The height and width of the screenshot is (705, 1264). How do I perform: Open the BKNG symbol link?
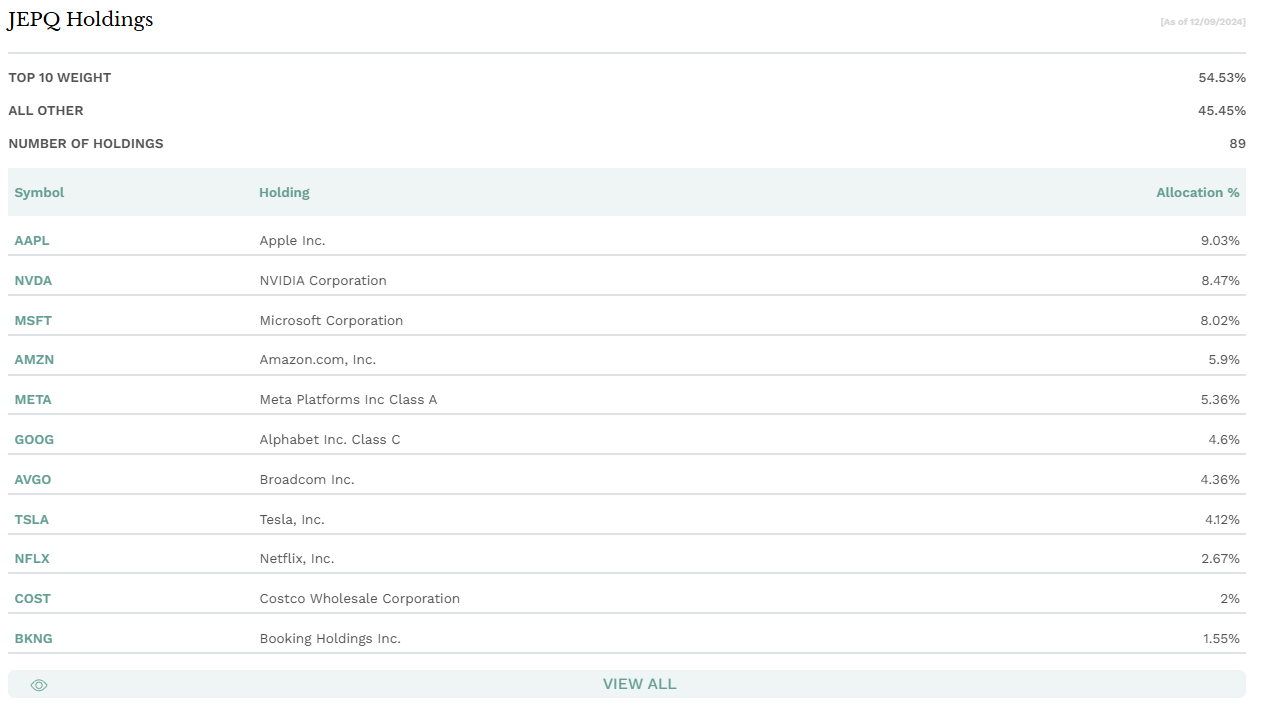click(33, 639)
